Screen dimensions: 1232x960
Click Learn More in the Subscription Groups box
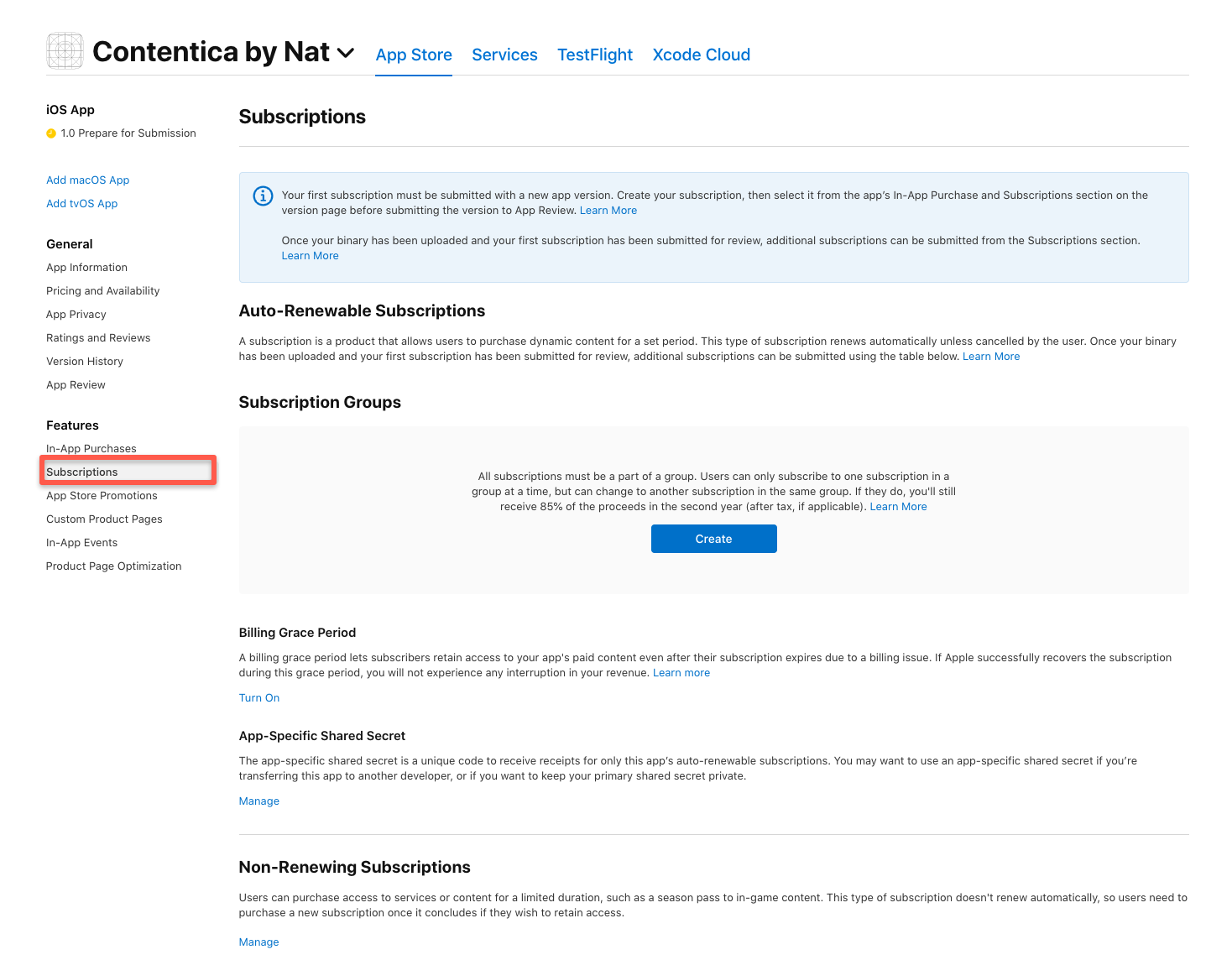899,507
